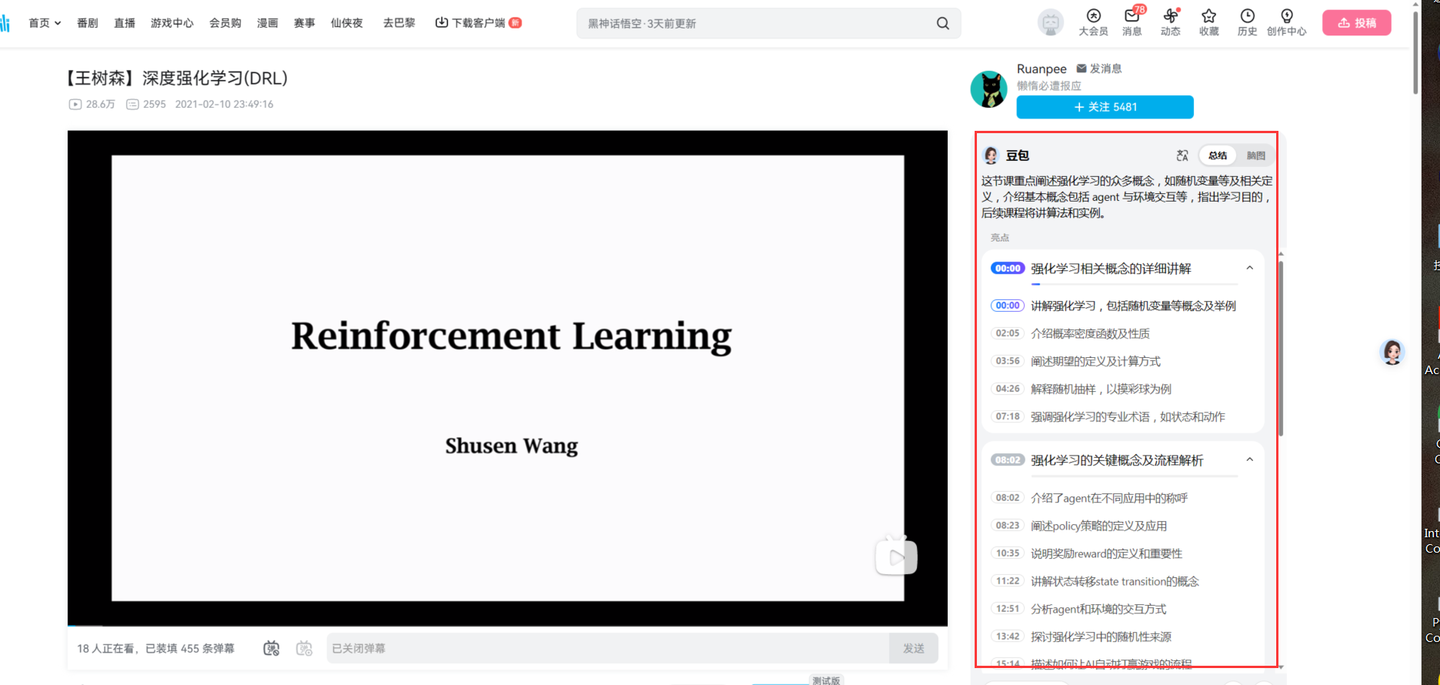Click 下载客户端 download link
Viewport: 1440px width, 685px height.
[478, 23]
